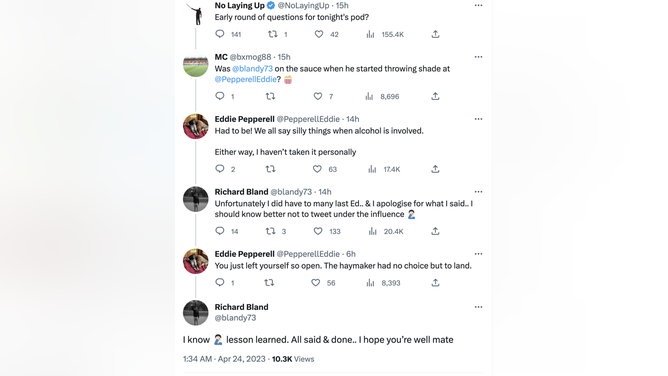
Task: View the 10.3K Views count
Action: click(x=293, y=359)
